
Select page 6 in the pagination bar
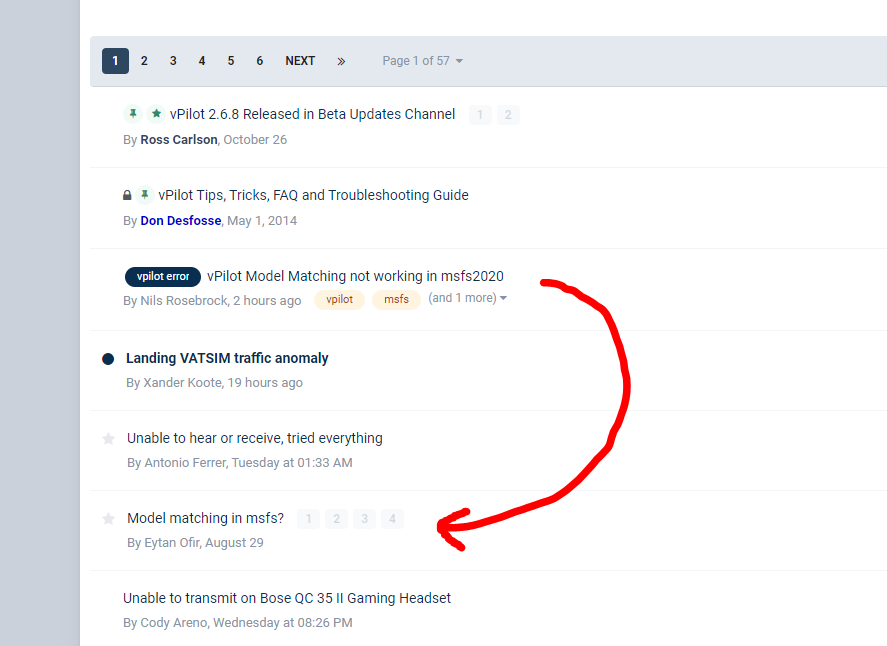pyautogui.click(x=260, y=61)
